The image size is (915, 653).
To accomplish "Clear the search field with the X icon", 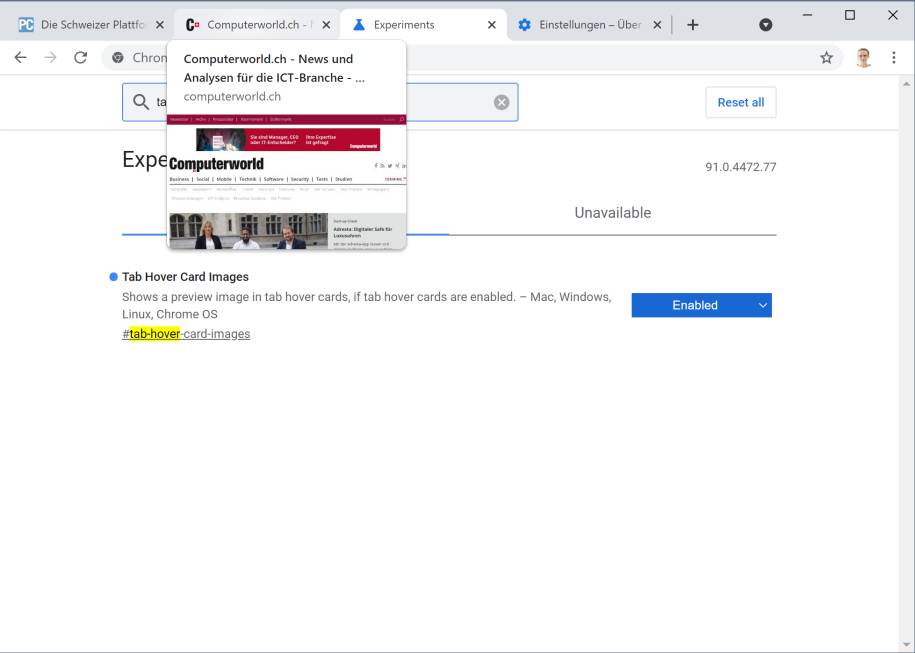I will click(x=500, y=101).
